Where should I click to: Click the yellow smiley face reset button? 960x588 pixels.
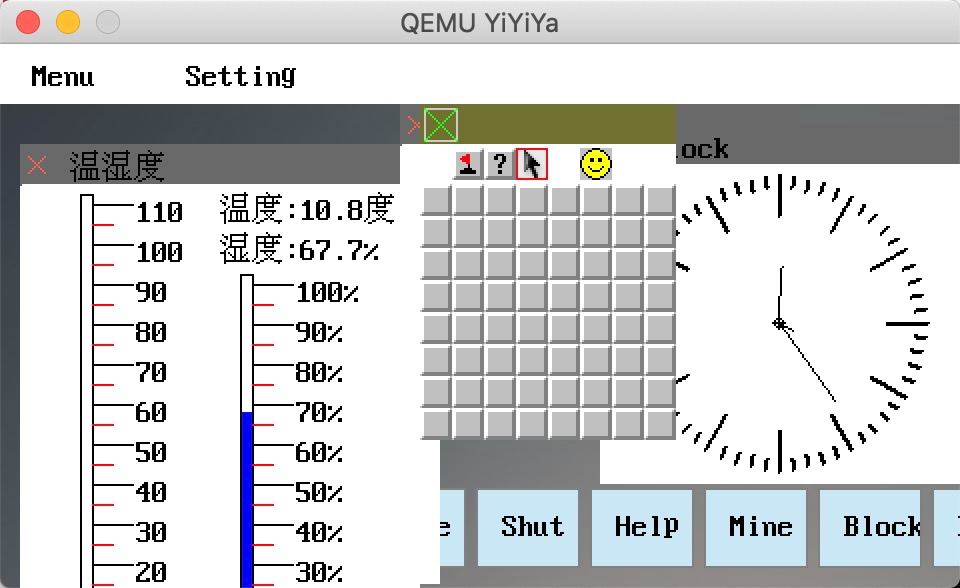(596, 164)
